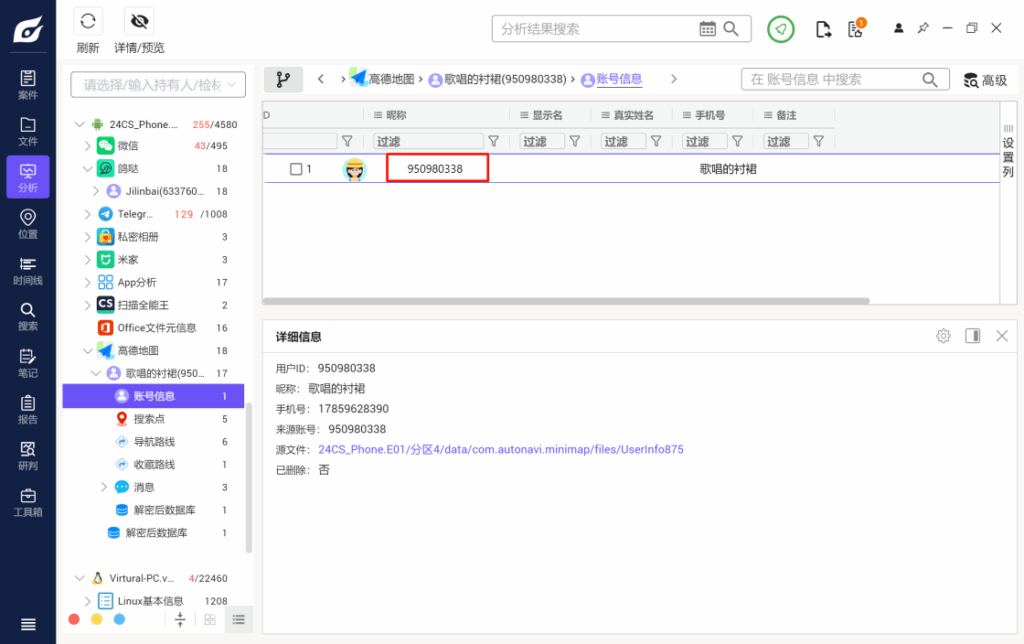Open the 报告 report panel
The width and height of the screenshot is (1024, 644).
click(27, 412)
